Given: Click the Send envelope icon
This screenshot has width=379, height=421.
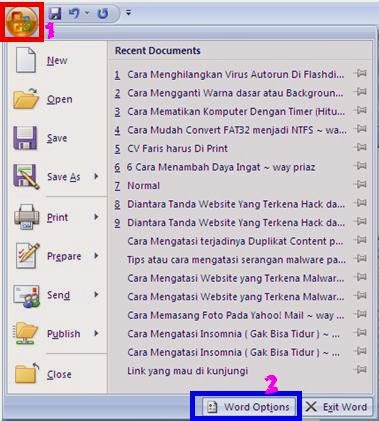Looking at the screenshot, I should coord(27,295).
